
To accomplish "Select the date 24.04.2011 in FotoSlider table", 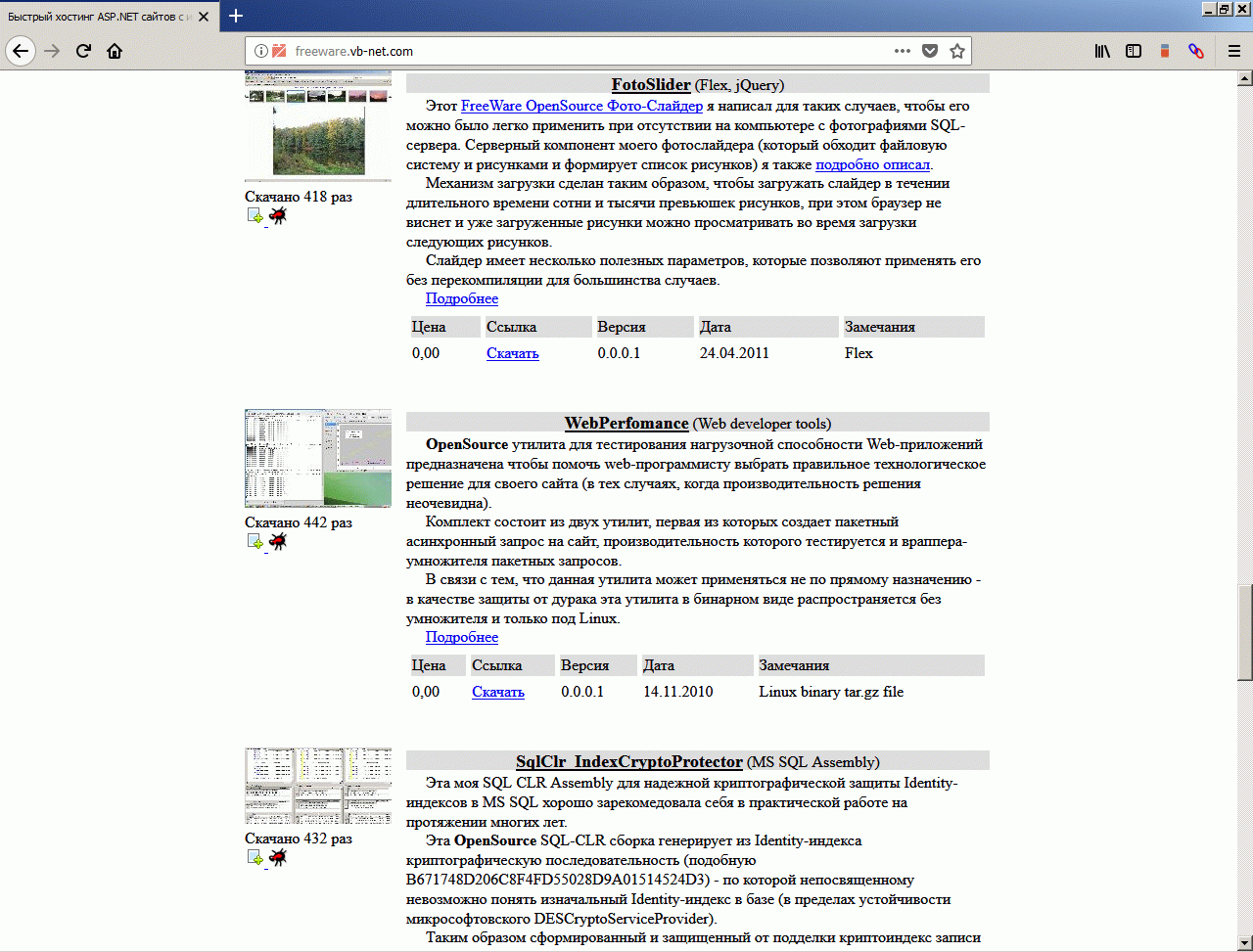I will (x=734, y=353).
